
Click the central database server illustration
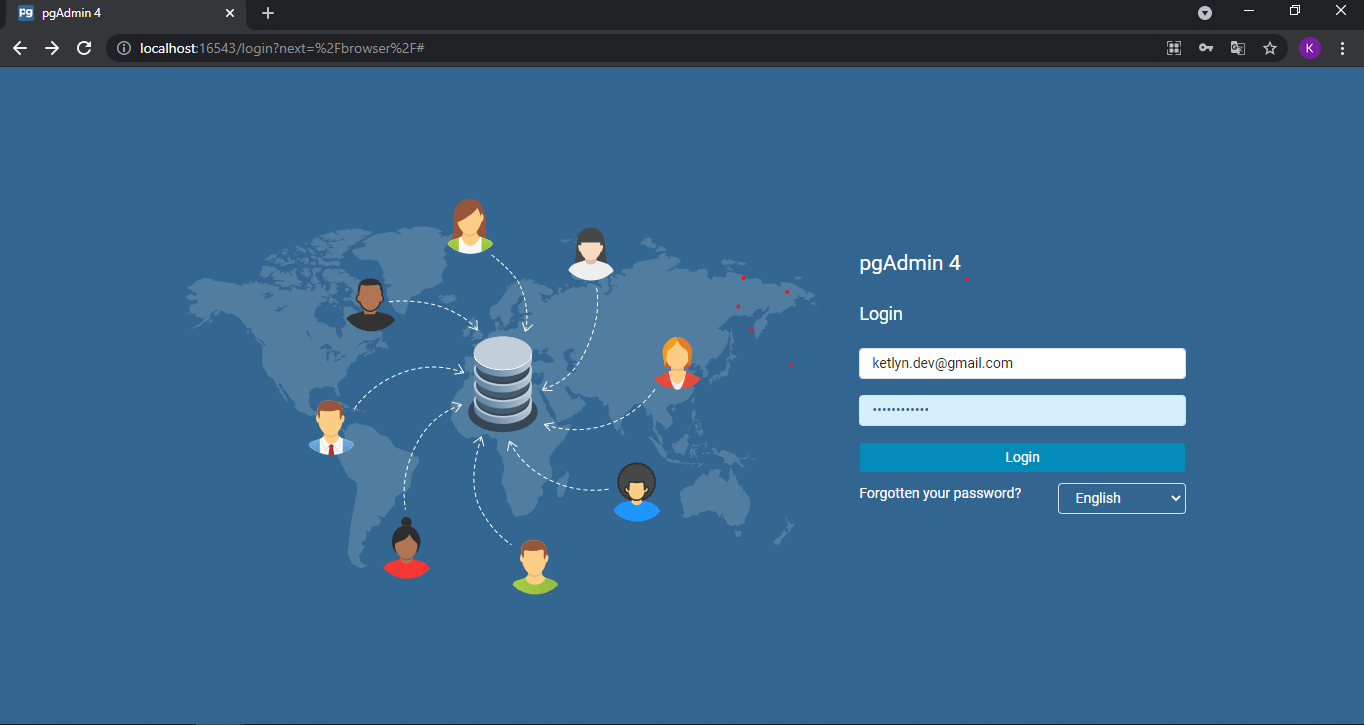503,384
